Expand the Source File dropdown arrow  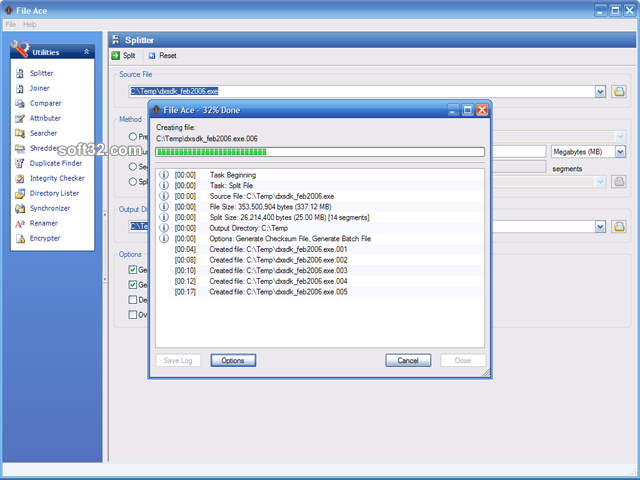600,91
